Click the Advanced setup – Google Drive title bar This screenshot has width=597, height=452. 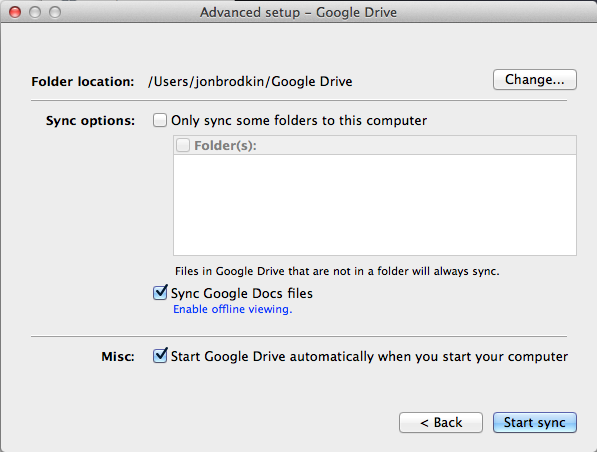pyautogui.click(x=298, y=12)
